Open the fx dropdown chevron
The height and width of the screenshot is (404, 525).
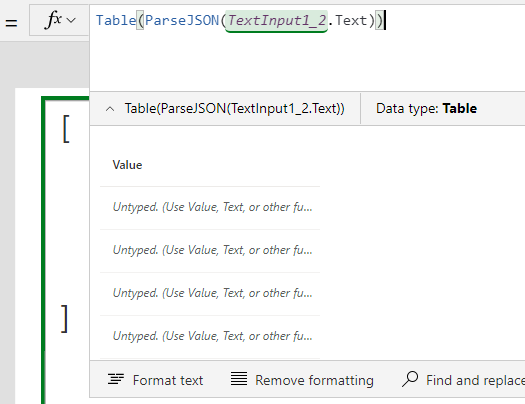[71, 21]
